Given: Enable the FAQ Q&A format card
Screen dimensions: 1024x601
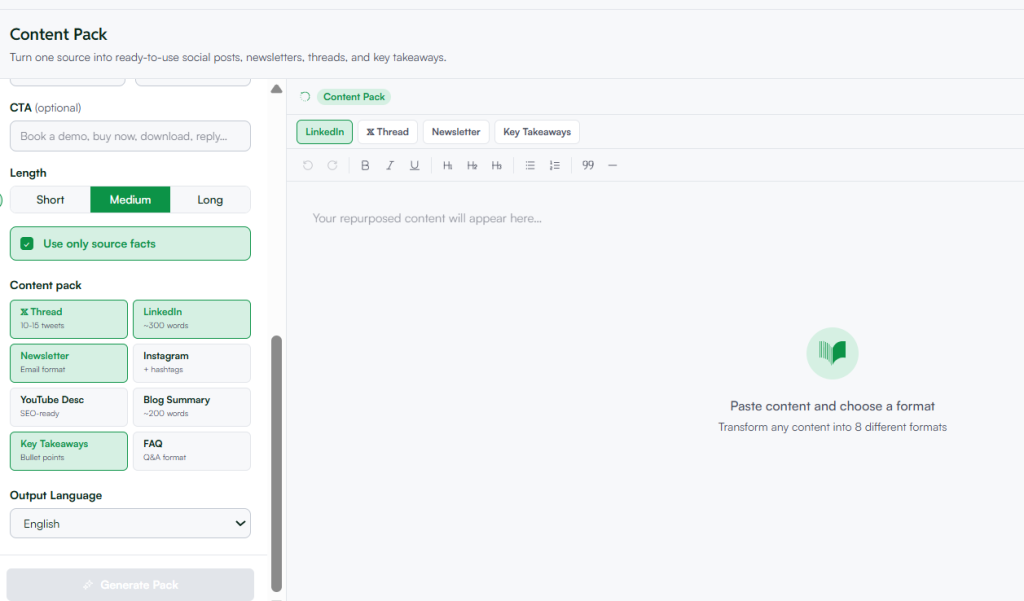Looking at the screenshot, I should (192, 451).
